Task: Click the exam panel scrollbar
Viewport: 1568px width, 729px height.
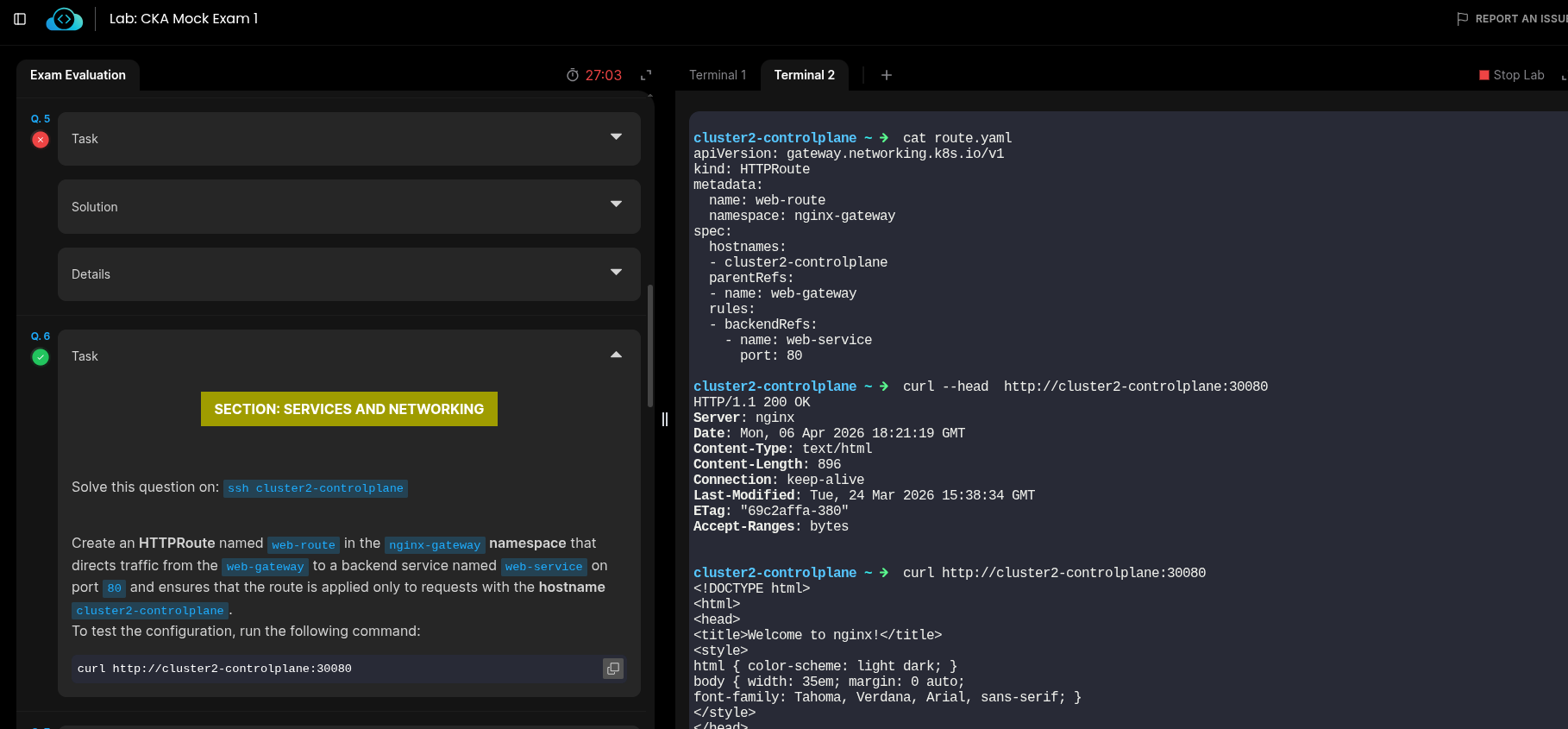Action: [649, 345]
